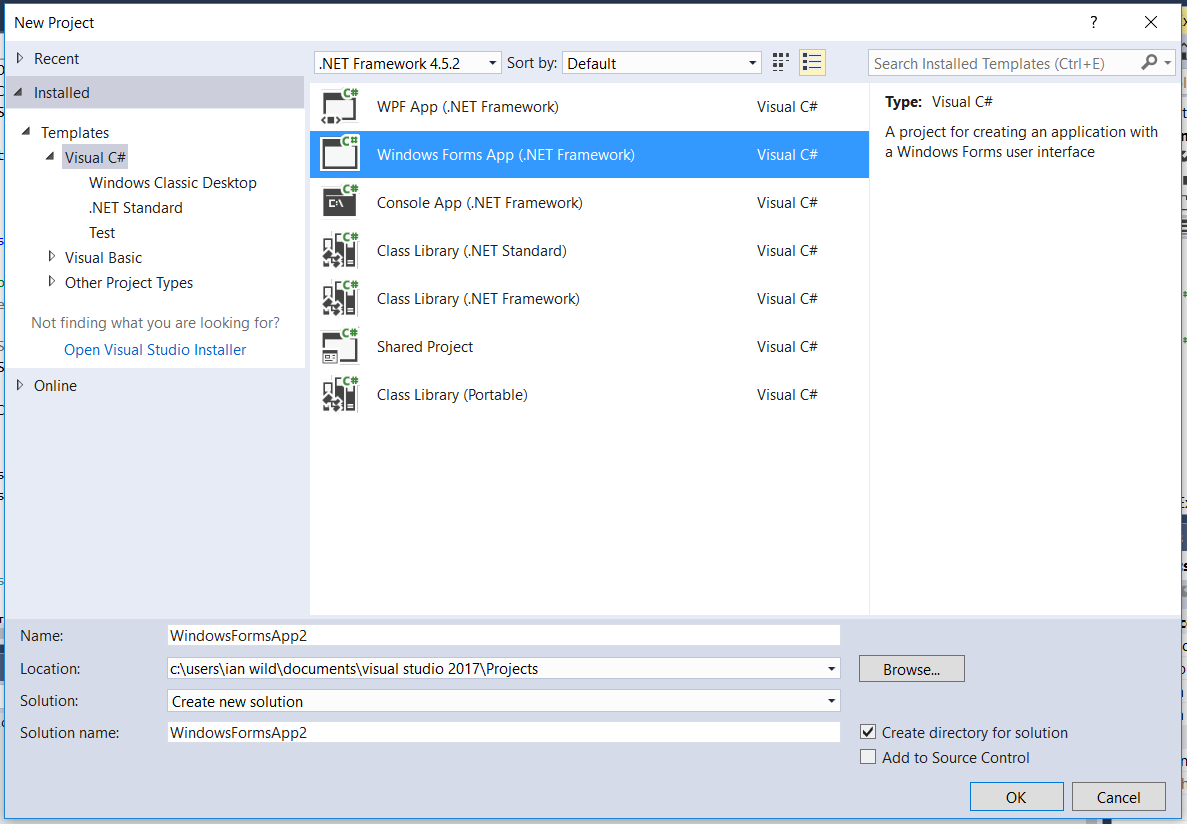Click the Console App template icon
The width and height of the screenshot is (1187, 824).
pyautogui.click(x=340, y=203)
